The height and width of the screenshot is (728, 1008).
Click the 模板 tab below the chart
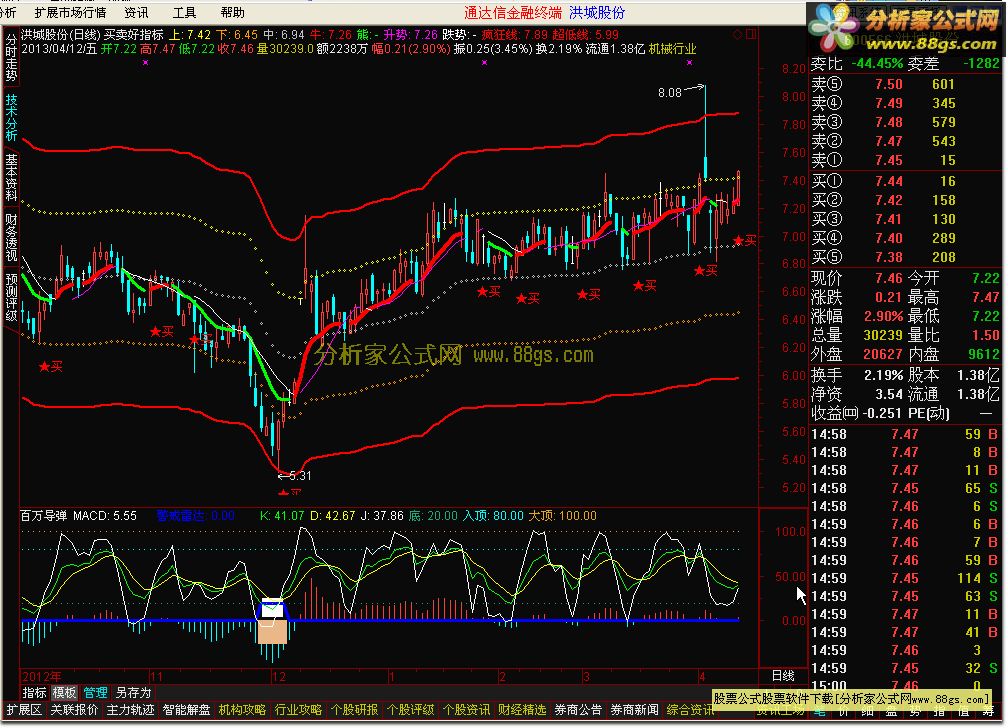[64, 693]
